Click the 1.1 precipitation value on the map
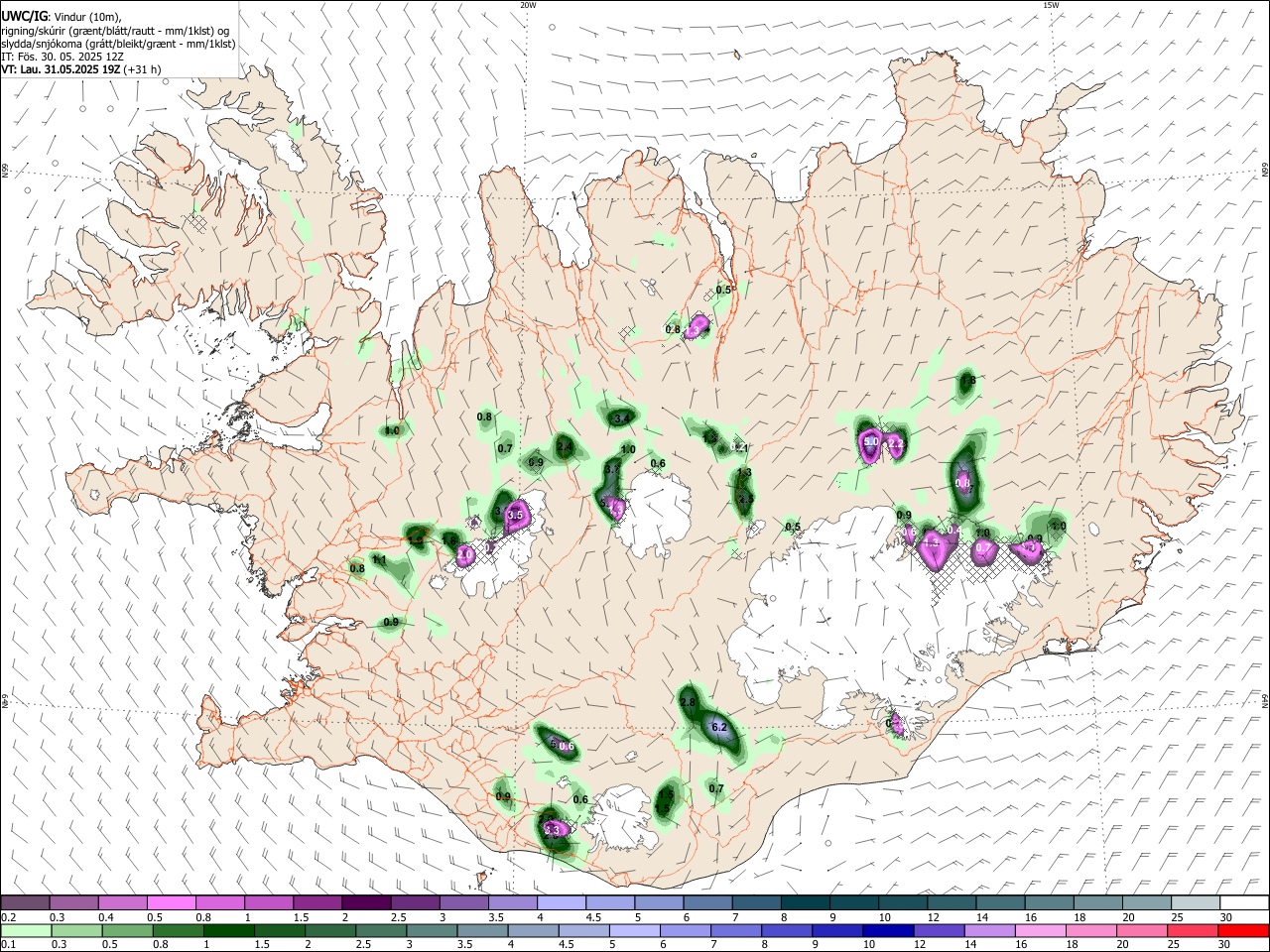Image resolution: width=1270 pixels, height=952 pixels. 379,560
